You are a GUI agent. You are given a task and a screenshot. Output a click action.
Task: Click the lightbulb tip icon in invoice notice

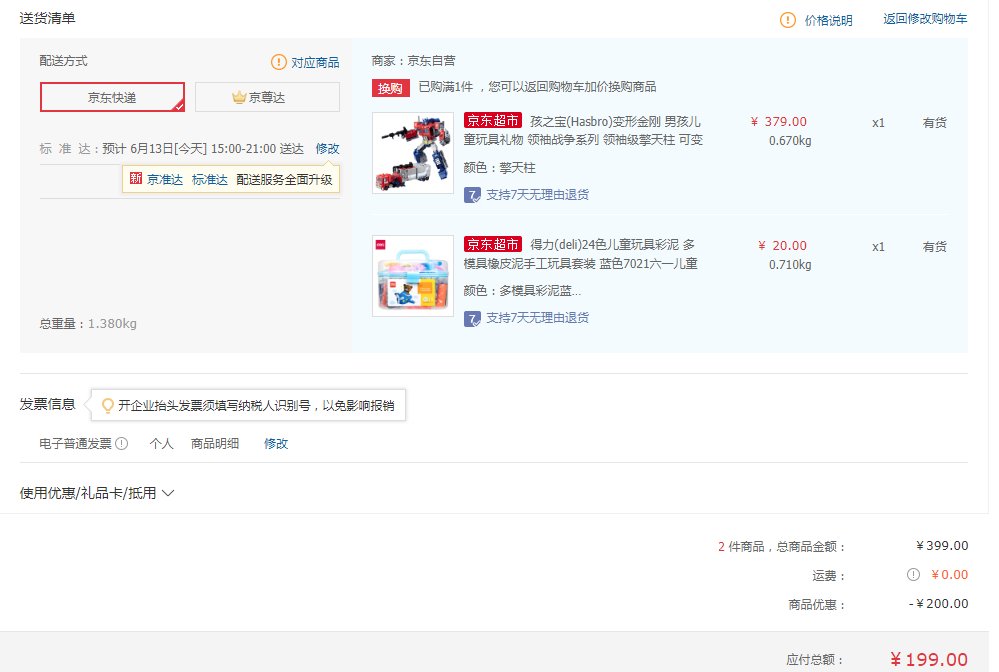(x=108, y=405)
